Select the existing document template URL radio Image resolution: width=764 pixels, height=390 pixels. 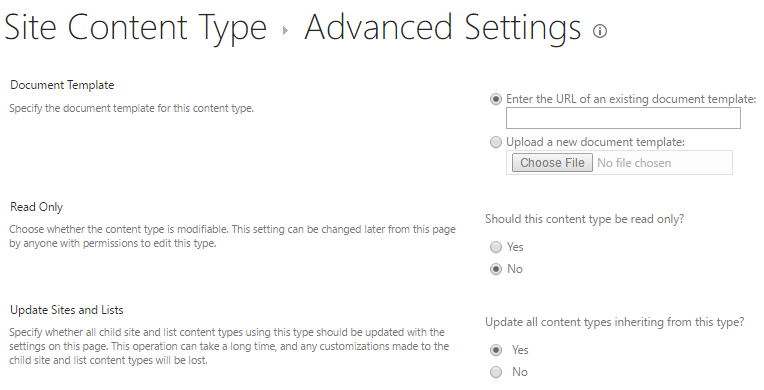[496, 99]
